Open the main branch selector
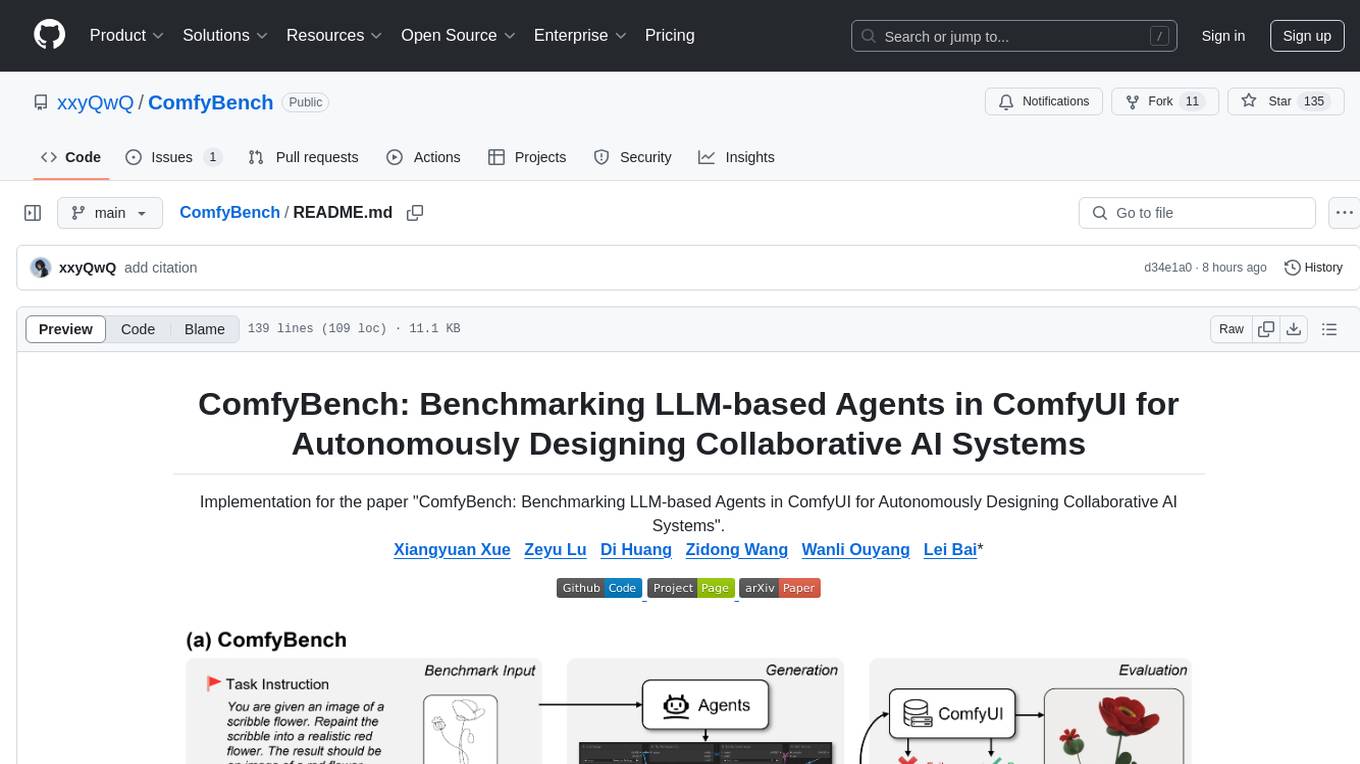Screen dimensions: 1360x764 tap(110, 213)
